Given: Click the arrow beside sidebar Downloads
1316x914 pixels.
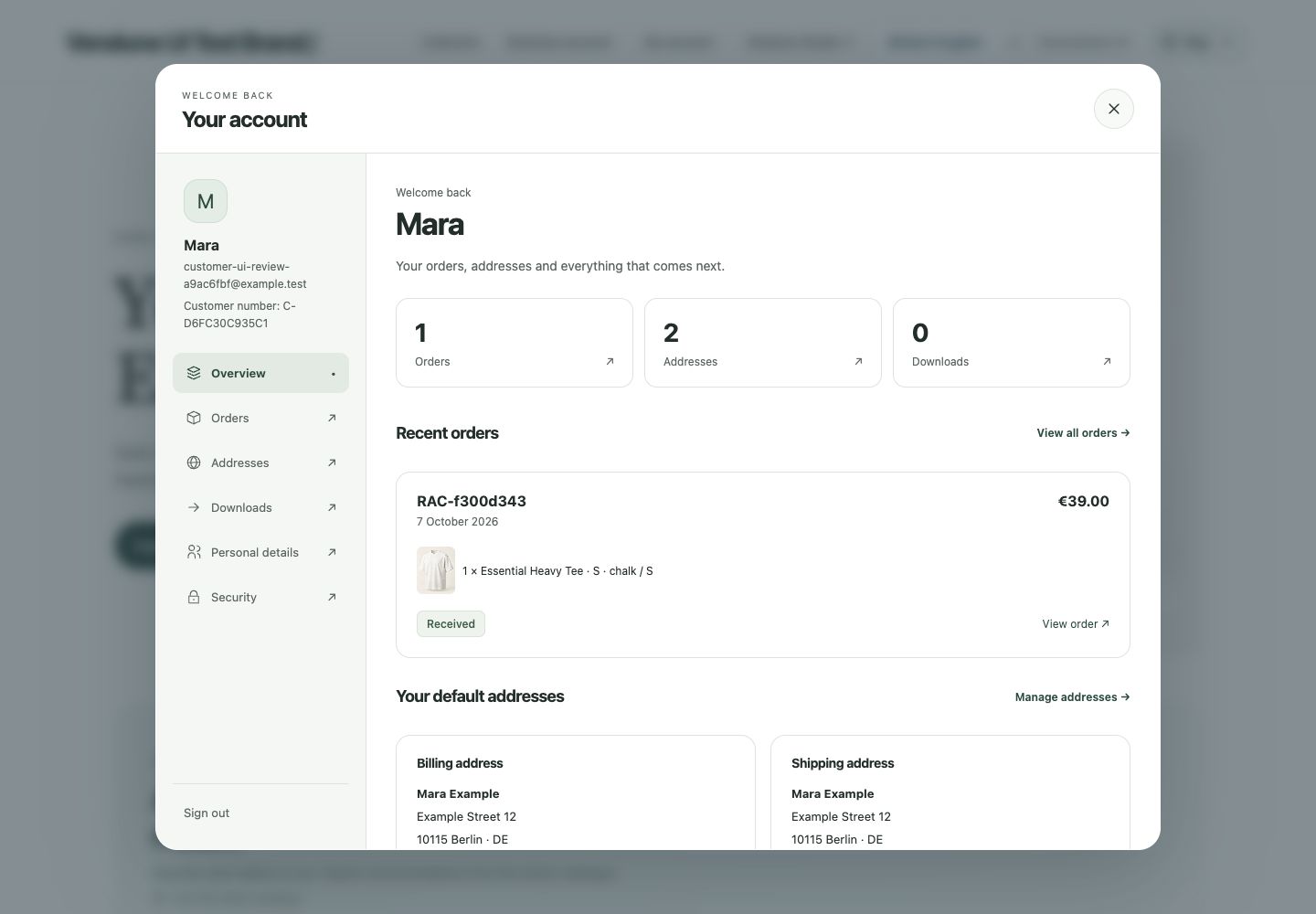Looking at the screenshot, I should pos(332,507).
